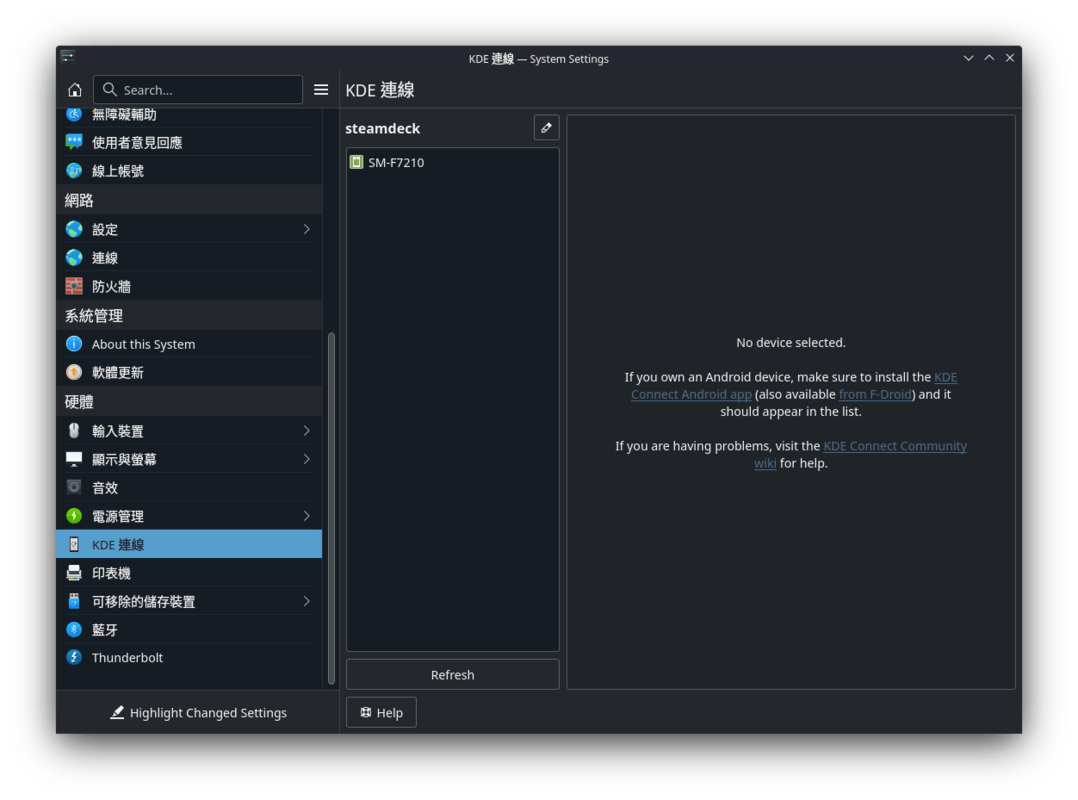Open the Thunderbolt settings entry
Viewport: 1078px width, 800px height.
[x=189, y=658]
